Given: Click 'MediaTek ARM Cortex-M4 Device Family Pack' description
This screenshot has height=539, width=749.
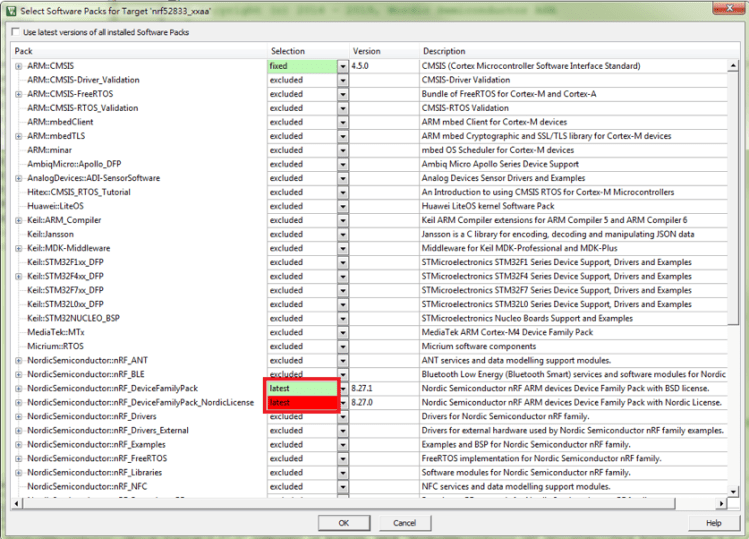Looking at the screenshot, I should [x=507, y=333].
